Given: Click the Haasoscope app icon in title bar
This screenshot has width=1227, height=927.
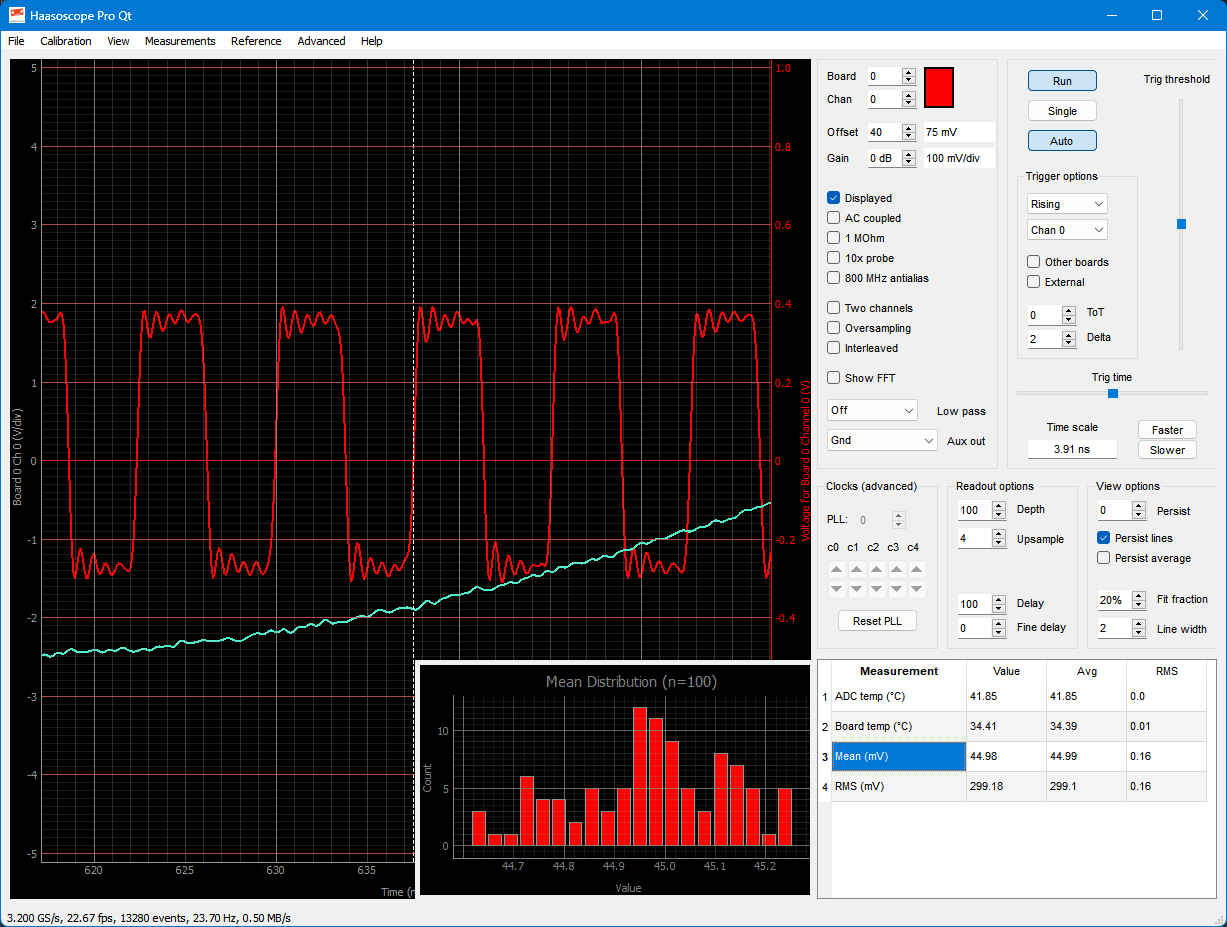Looking at the screenshot, I should pyautogui.click(x=16, y=15).
